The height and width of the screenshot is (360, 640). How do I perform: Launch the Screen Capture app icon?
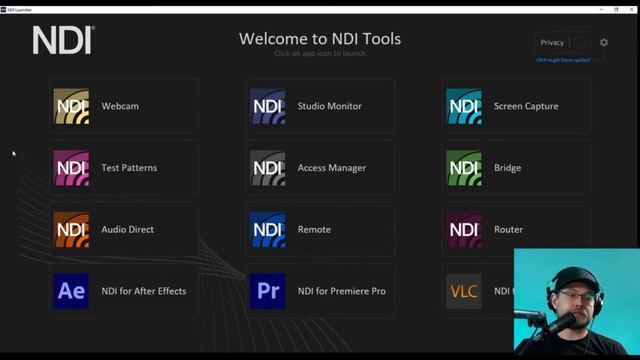(x=464, y=106)
